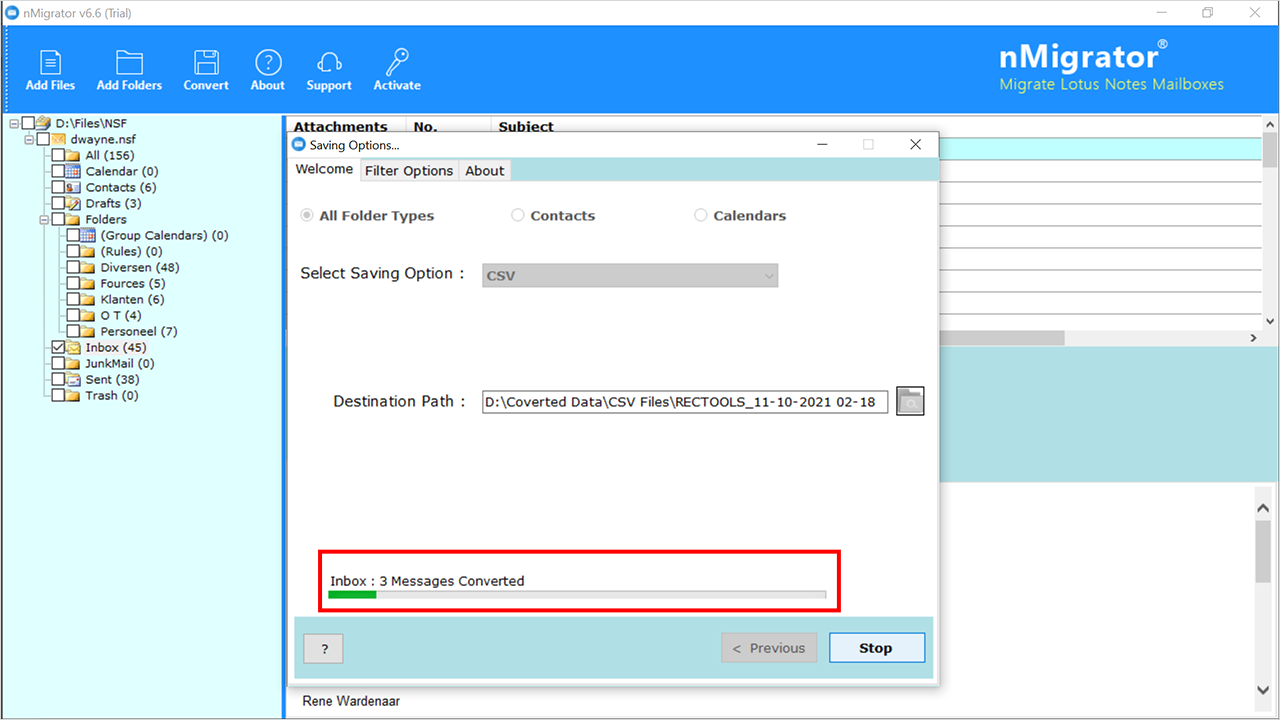Click the Add Files toolbar icon

pyautogui.click(x=50, y=62)
